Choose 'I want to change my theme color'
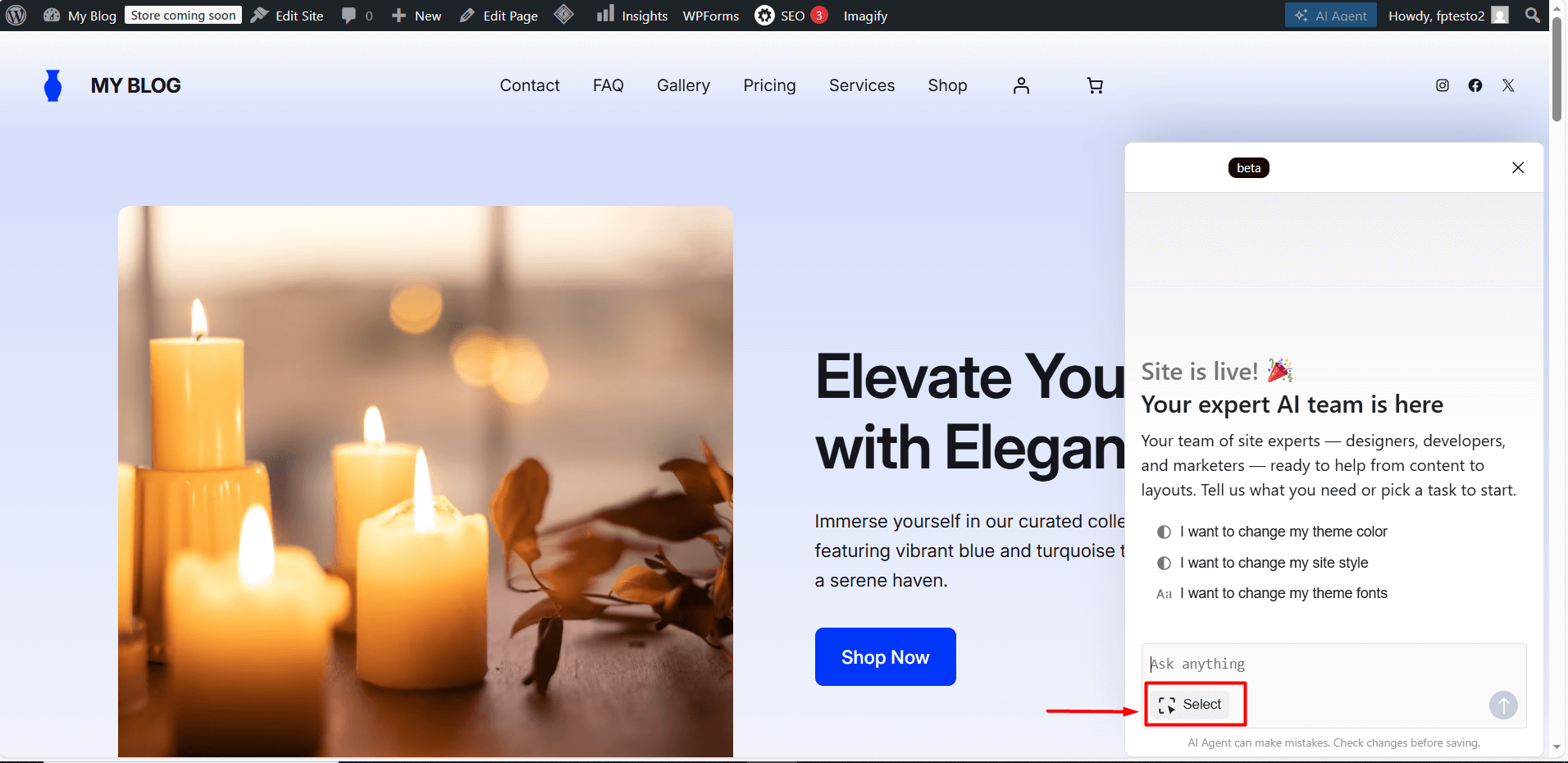Viewport: 1568px width, 763px height. [x=1283, y=532]
